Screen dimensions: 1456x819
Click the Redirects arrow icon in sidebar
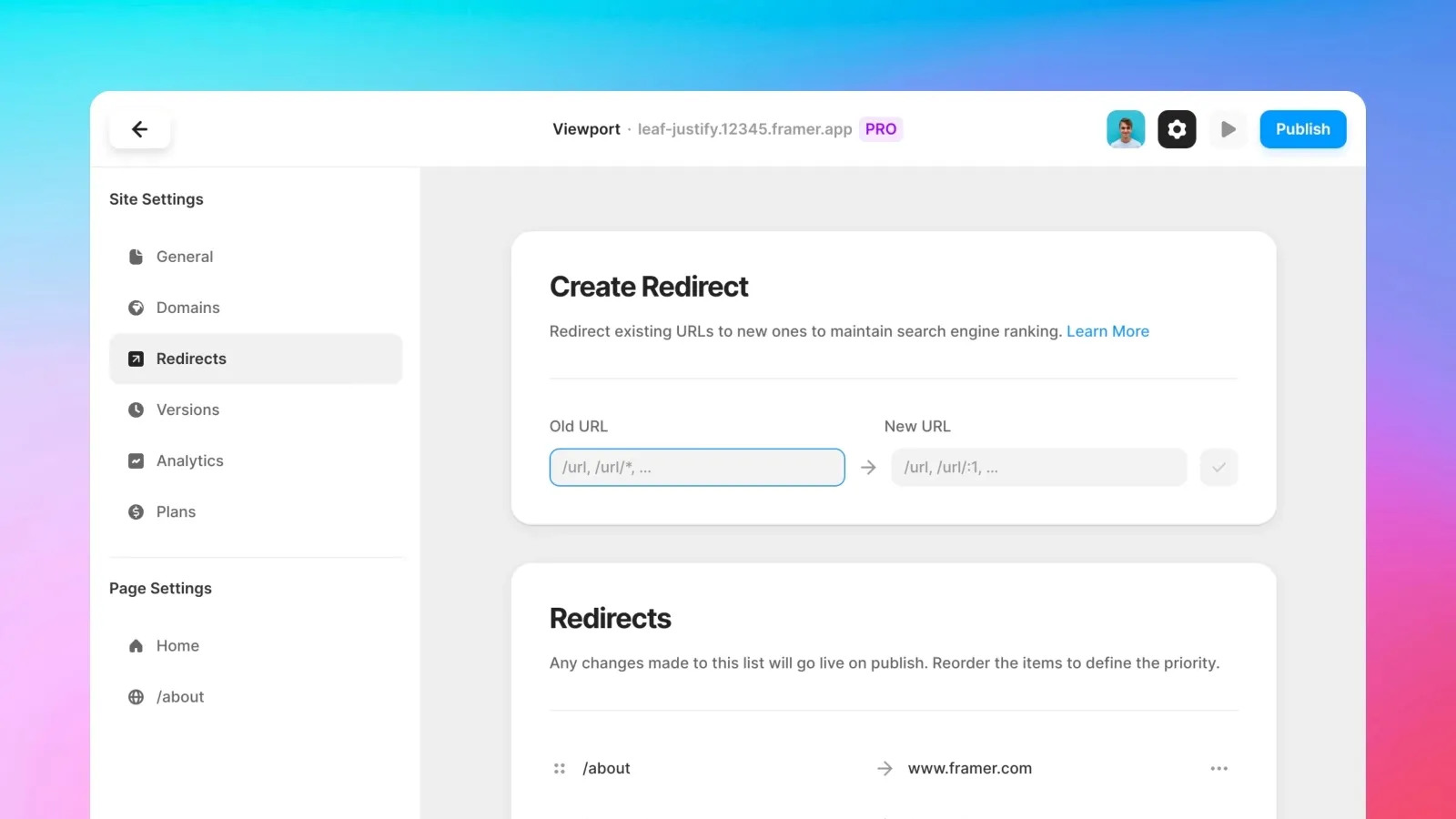(x=135, y=359)
